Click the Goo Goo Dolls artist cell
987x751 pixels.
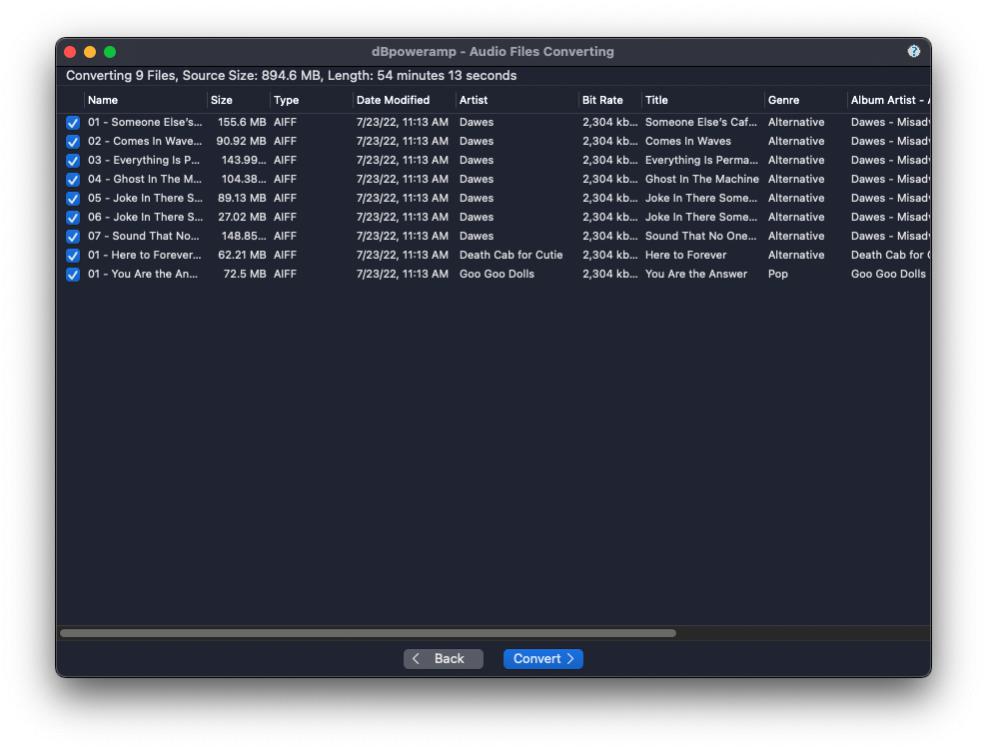click(497, 274)
